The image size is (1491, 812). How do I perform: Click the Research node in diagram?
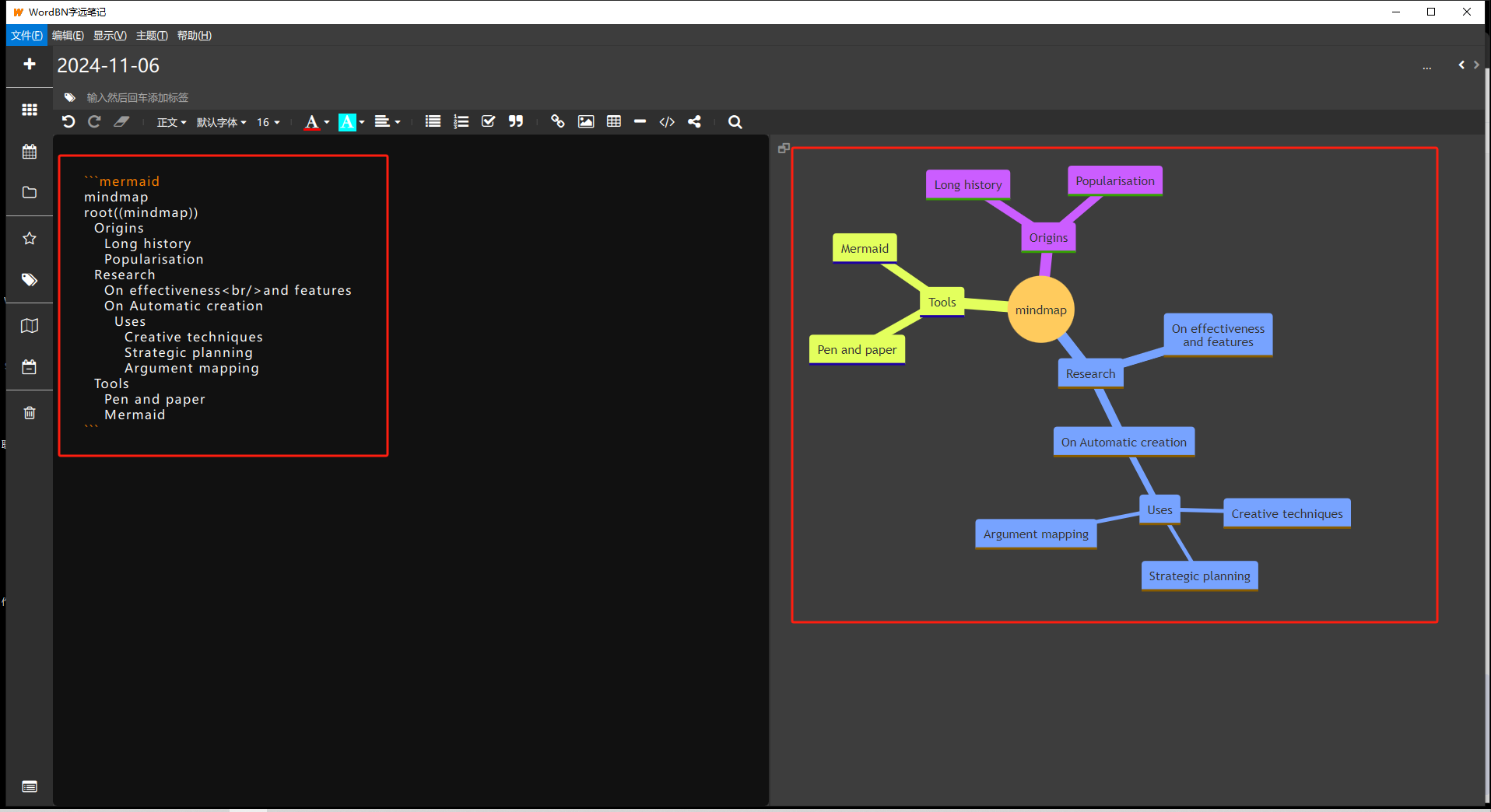[x=1090, y=374]
